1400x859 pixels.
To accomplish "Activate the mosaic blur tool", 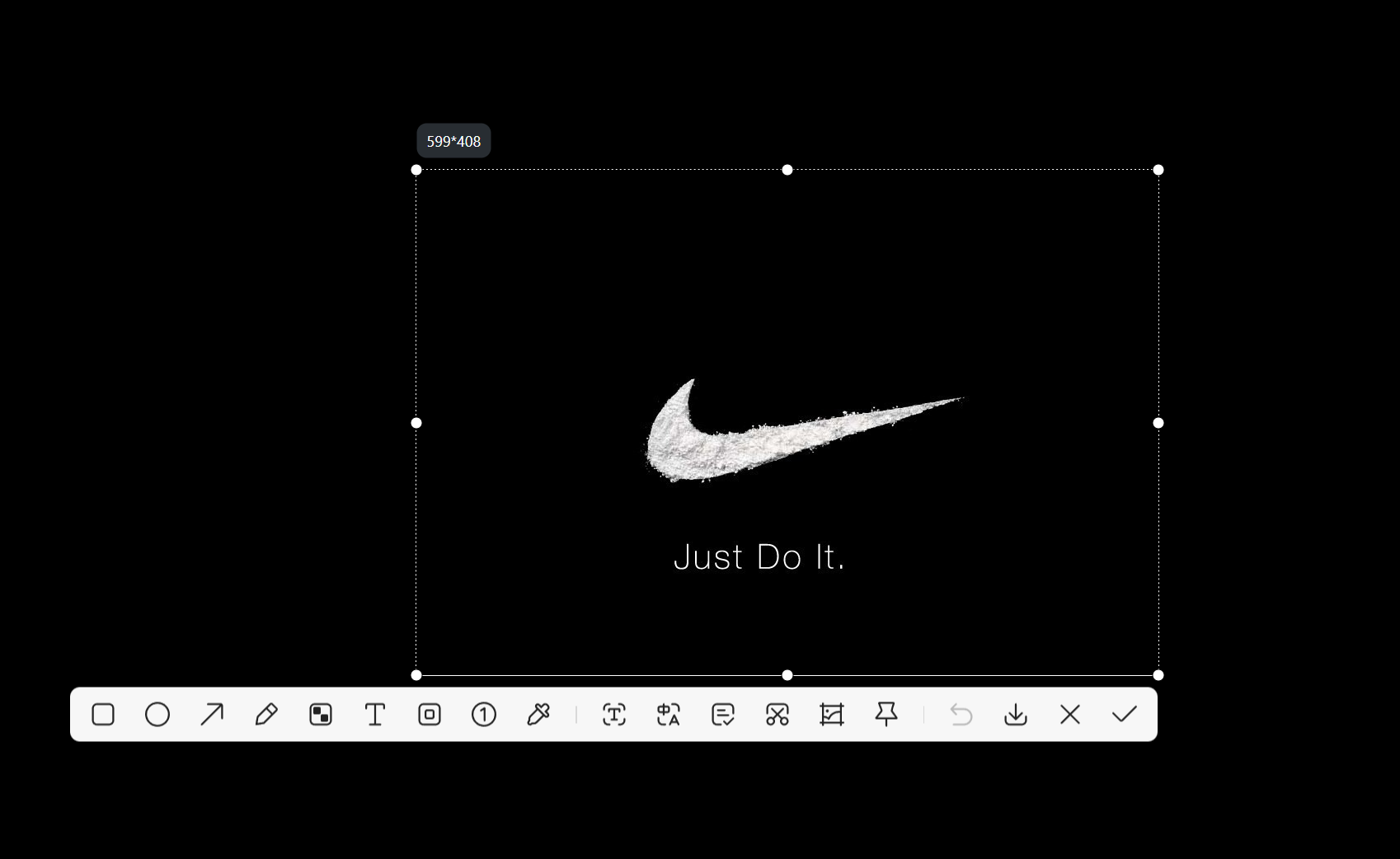I will 321,714.
